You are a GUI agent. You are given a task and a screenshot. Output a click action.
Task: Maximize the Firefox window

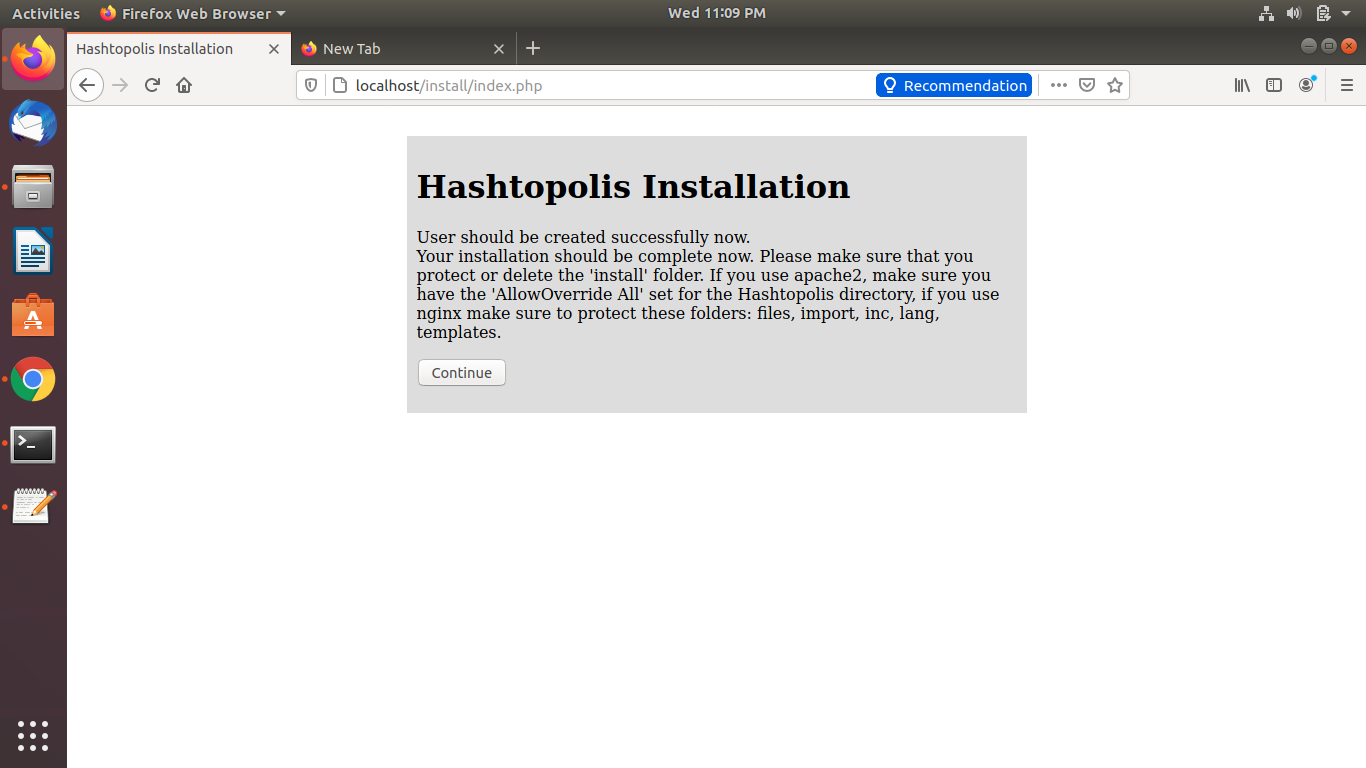click(x=1328, y=46)
